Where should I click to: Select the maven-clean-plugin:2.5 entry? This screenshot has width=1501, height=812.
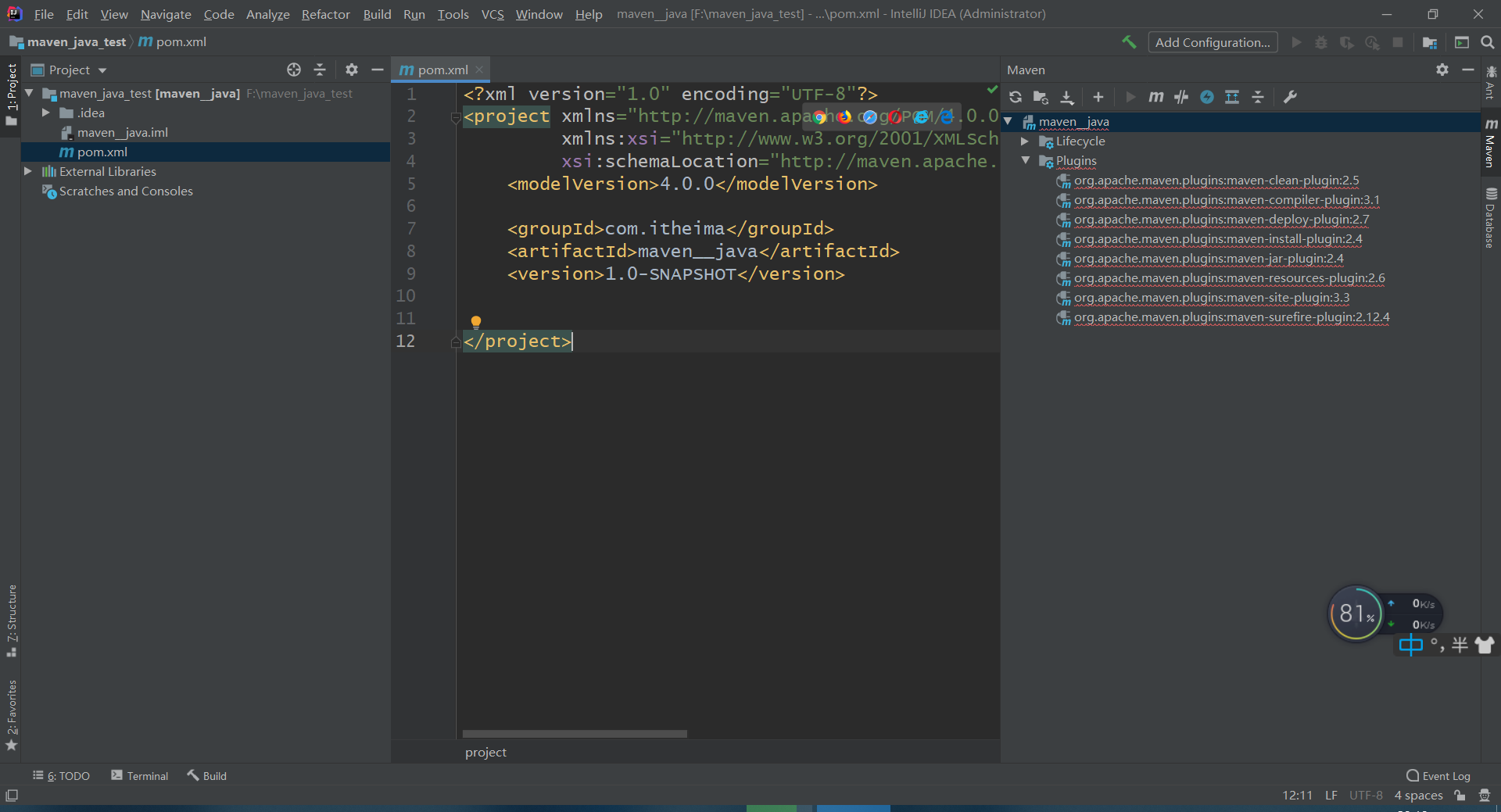(x=1216, y=181)
